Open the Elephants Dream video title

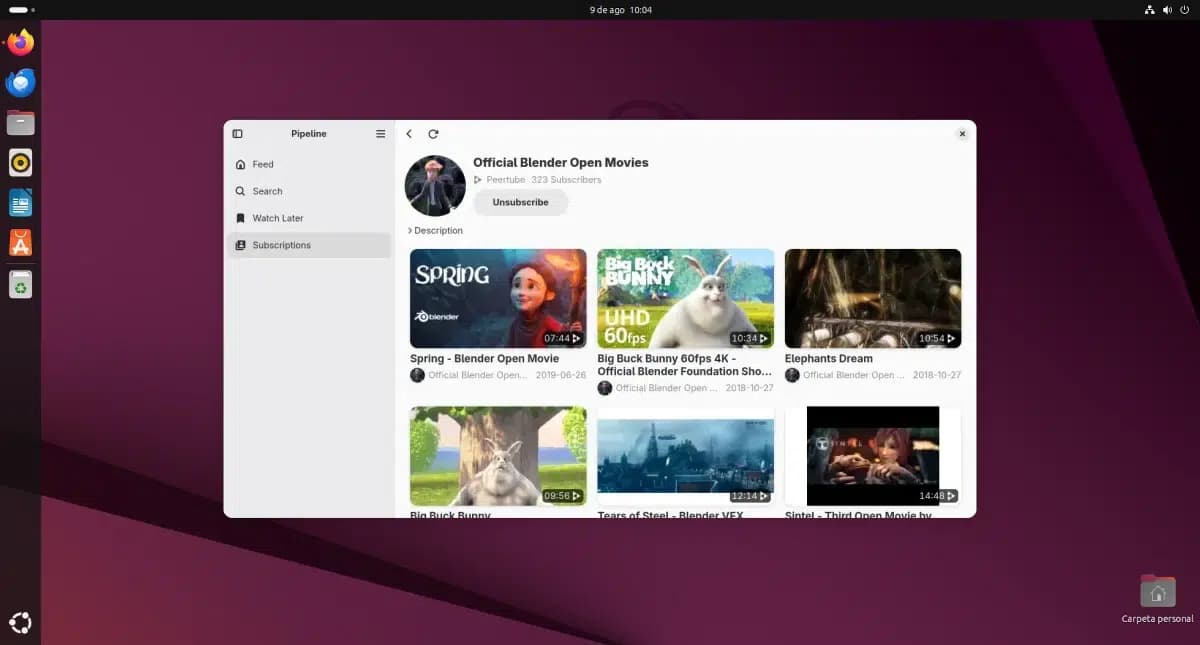[828, 359]
